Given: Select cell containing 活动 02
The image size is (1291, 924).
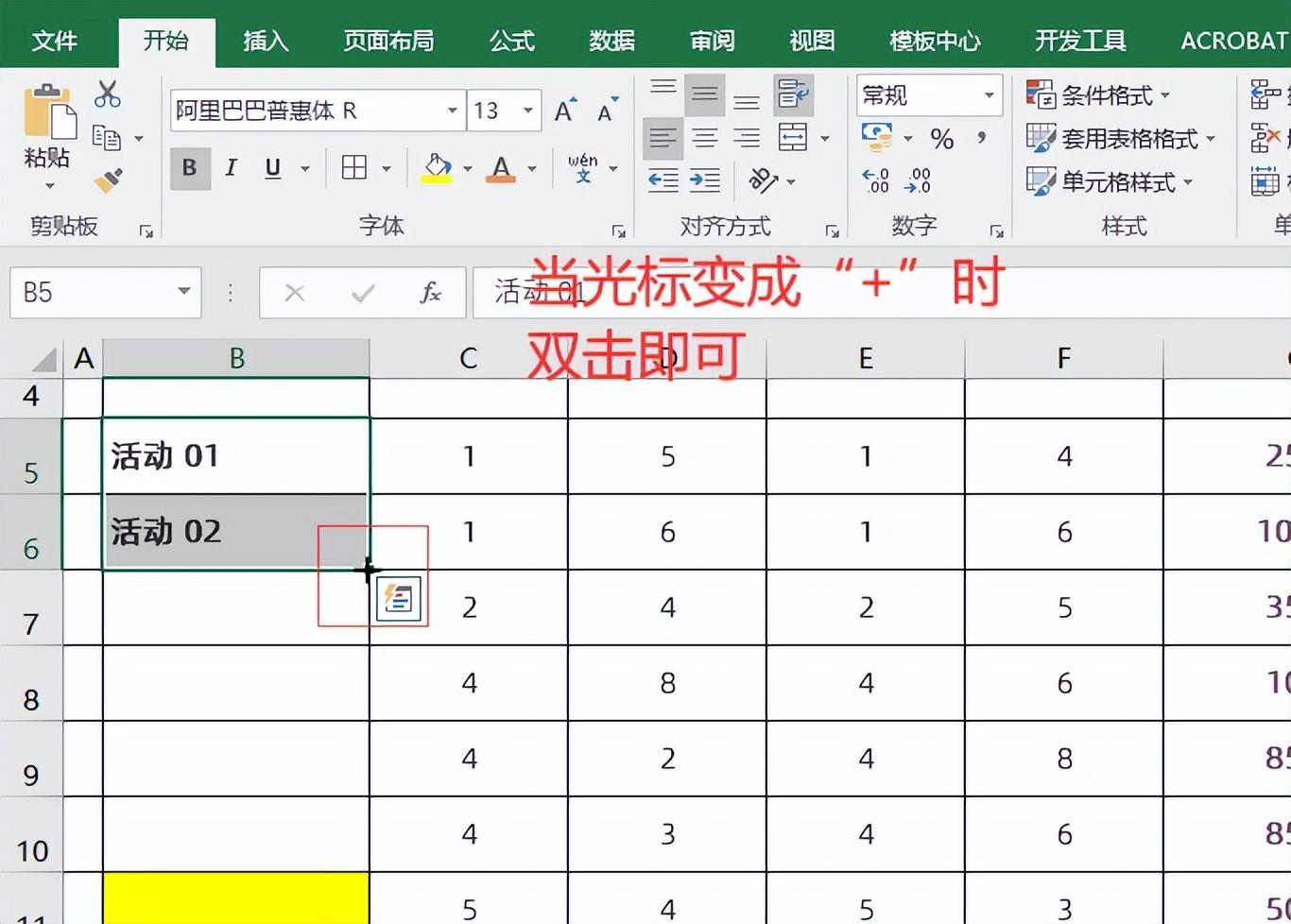Looking at the screenshot, I should 236,532.
